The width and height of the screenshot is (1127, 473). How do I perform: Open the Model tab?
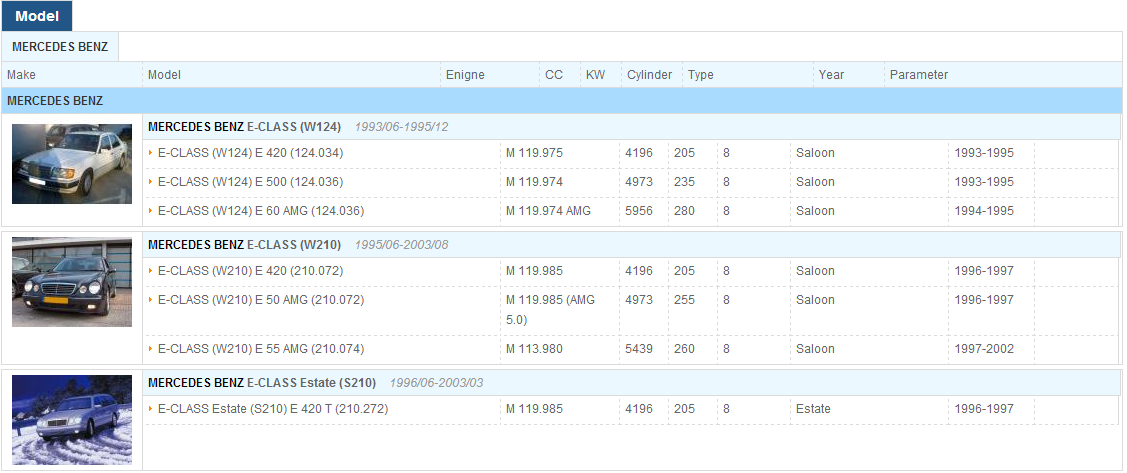pos(37,16)
